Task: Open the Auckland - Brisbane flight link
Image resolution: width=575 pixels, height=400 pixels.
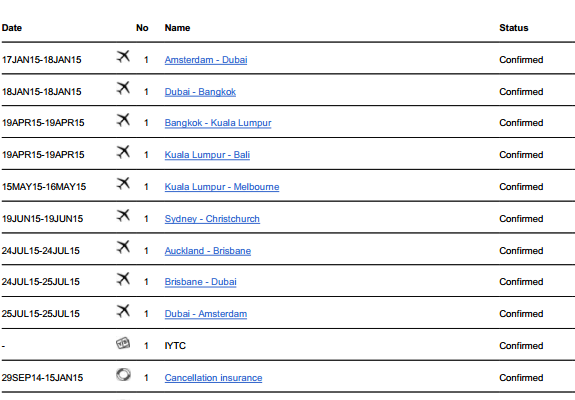Action: (208, 251)
